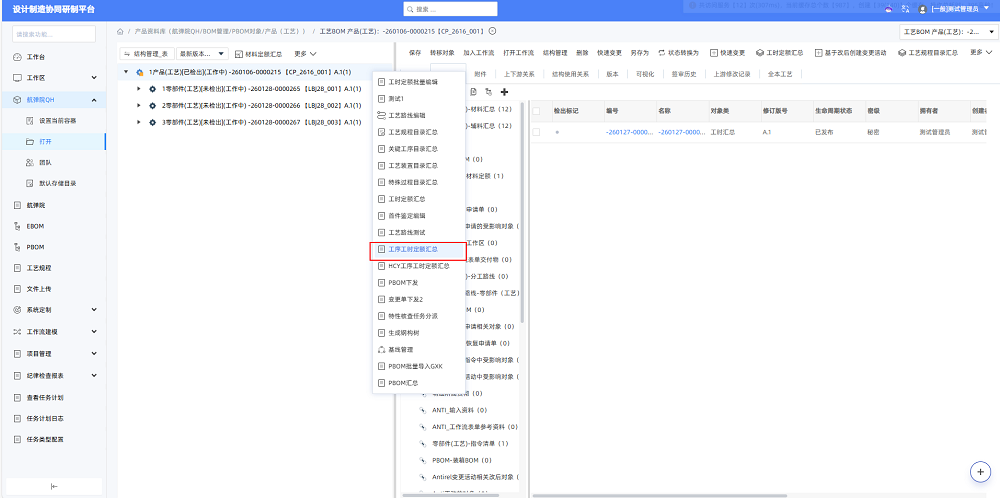Click the 查看任务计划 document icon
The height and width of the screenshot is (498, 1000).
click(17, 397)
